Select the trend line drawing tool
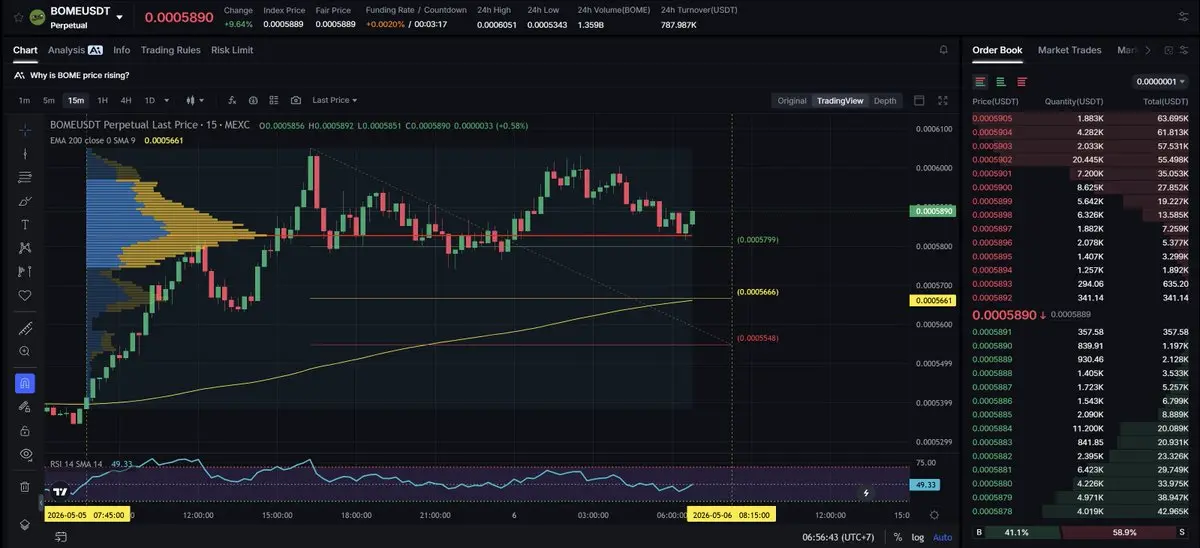Image resolution: width=1200 pixels, height=548 pixels. [25, 154]
